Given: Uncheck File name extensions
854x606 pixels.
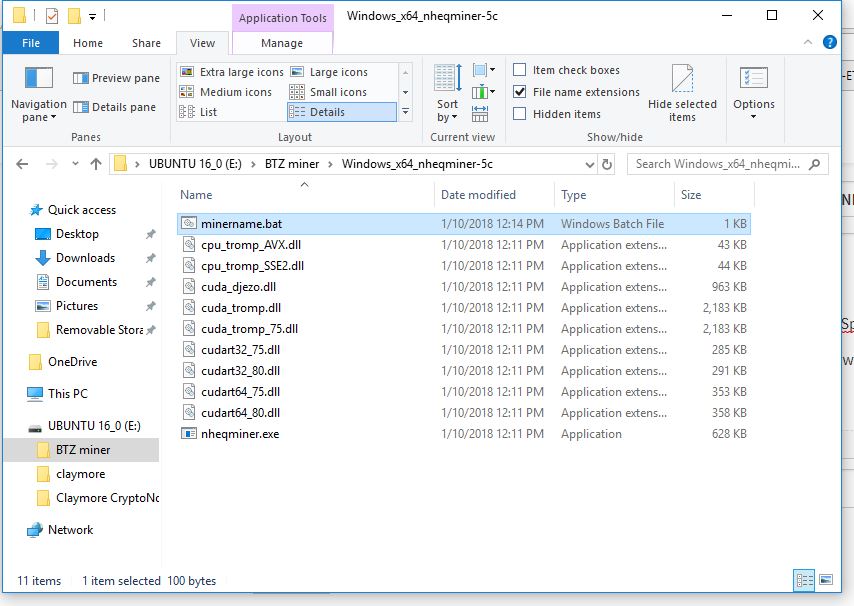Looking at the screenshot, I should tap(520, 92).
